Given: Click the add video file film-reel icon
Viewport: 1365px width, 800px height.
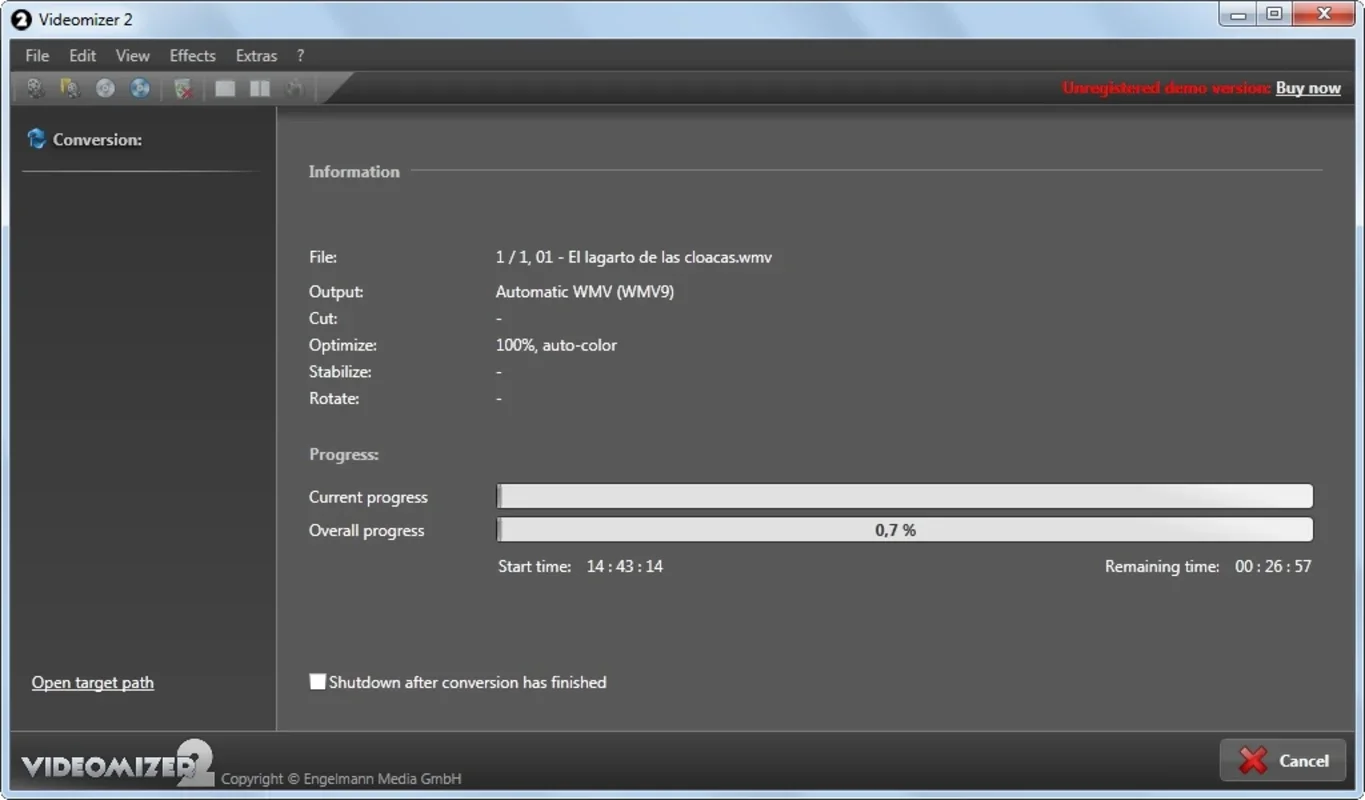Looking at the screenshot, I should (x=35, y=88).
